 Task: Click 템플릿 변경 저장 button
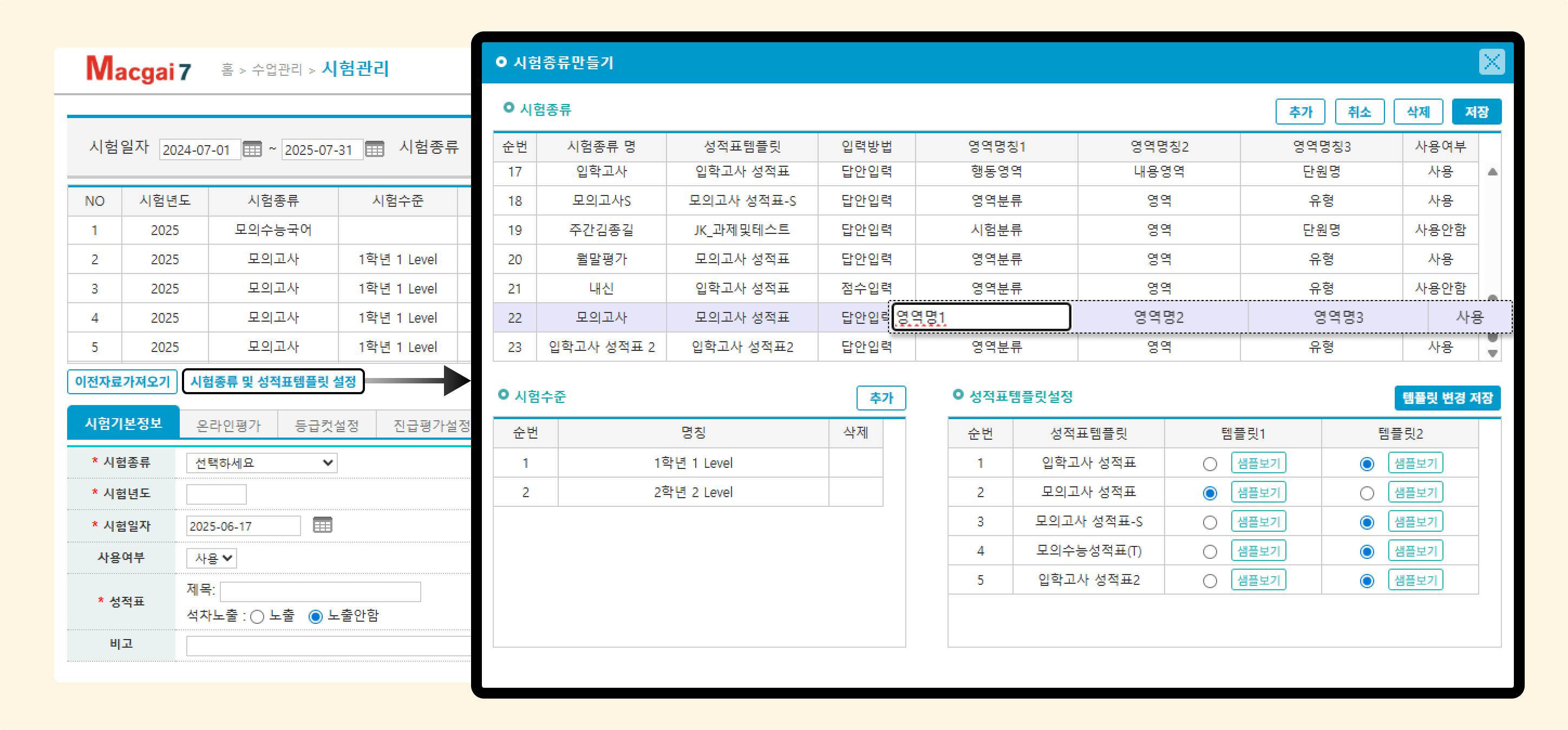1447,398
